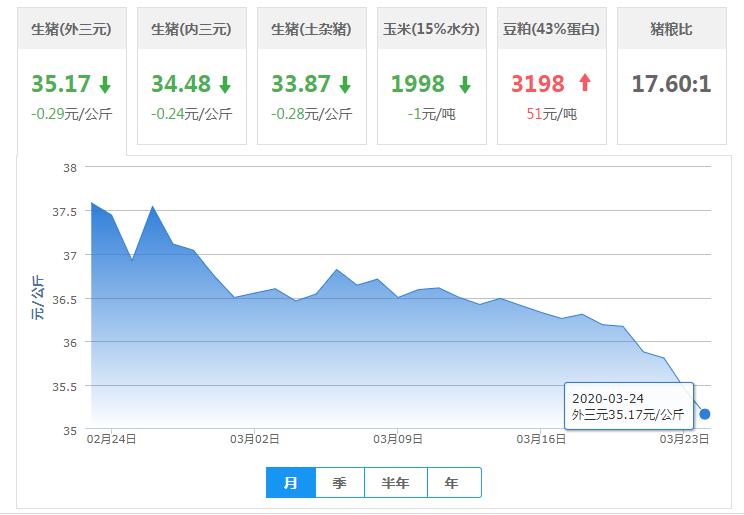This screenshot has height=515, width=744.
Task: Switch chart range to 季
Action: tap(340, 483)
